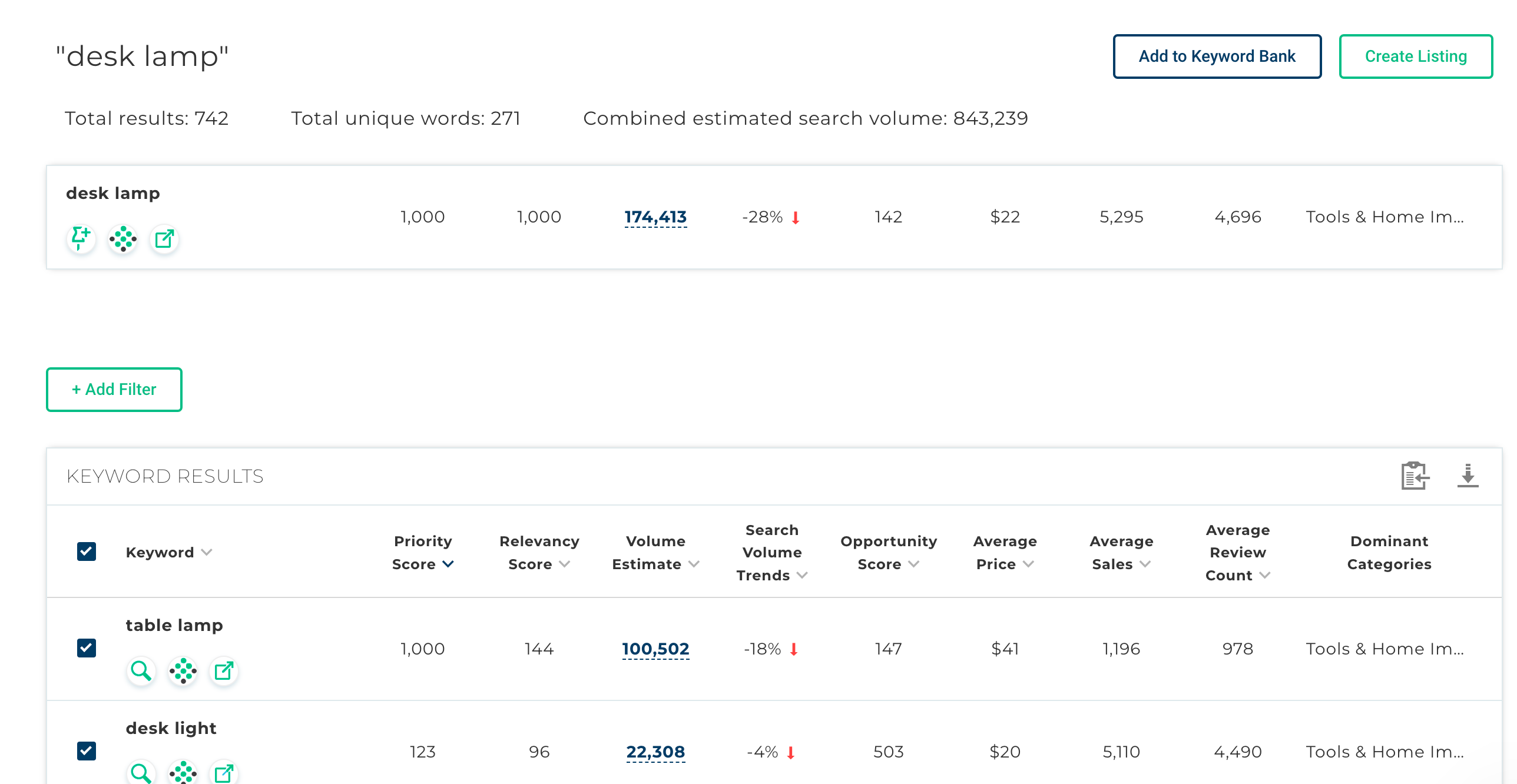This screenshot has height=784, width=1517.
Task: Click the download icon in Keyword Results
Action: point(1468,476)
